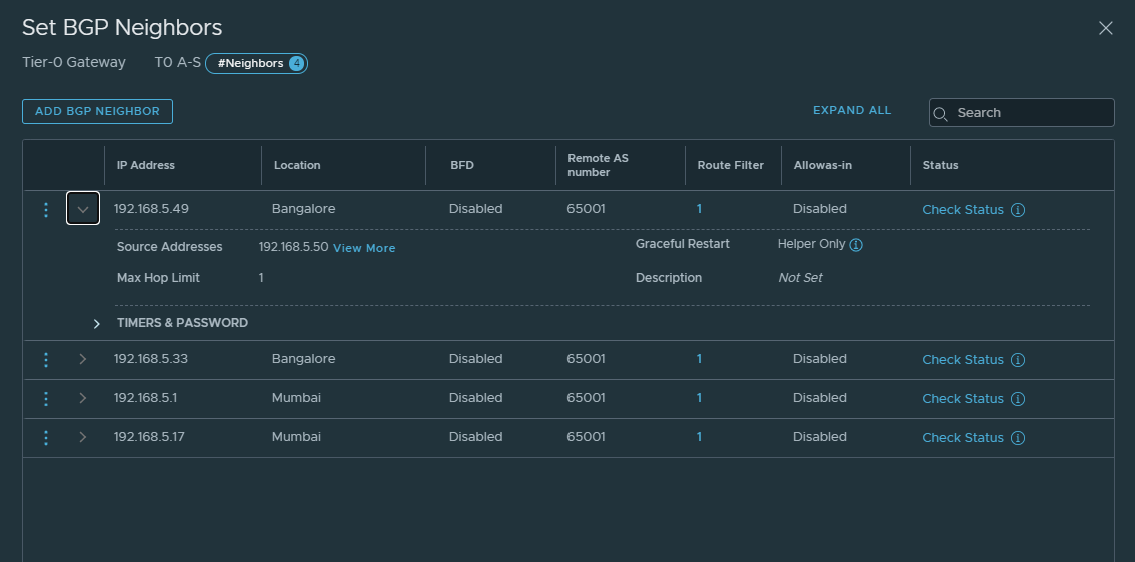Click status info icon for 192.168.5.17
Image resolution: width=1135 pixels, height=562 pixels.
pos(1018,438)
